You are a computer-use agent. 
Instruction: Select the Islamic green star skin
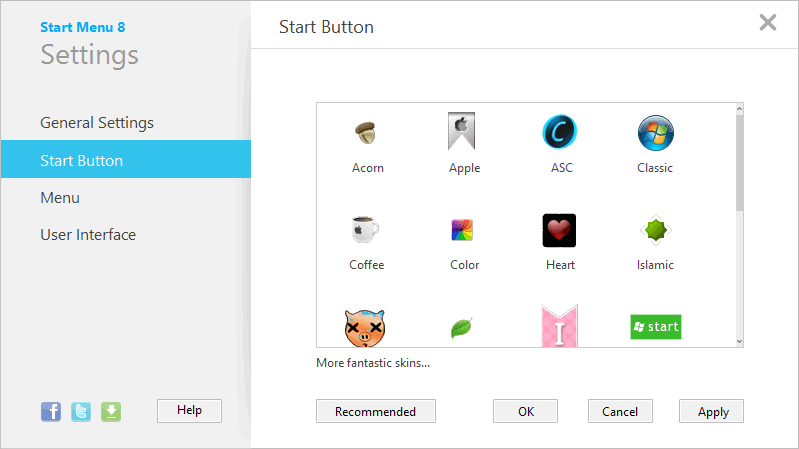coord(656,230)
